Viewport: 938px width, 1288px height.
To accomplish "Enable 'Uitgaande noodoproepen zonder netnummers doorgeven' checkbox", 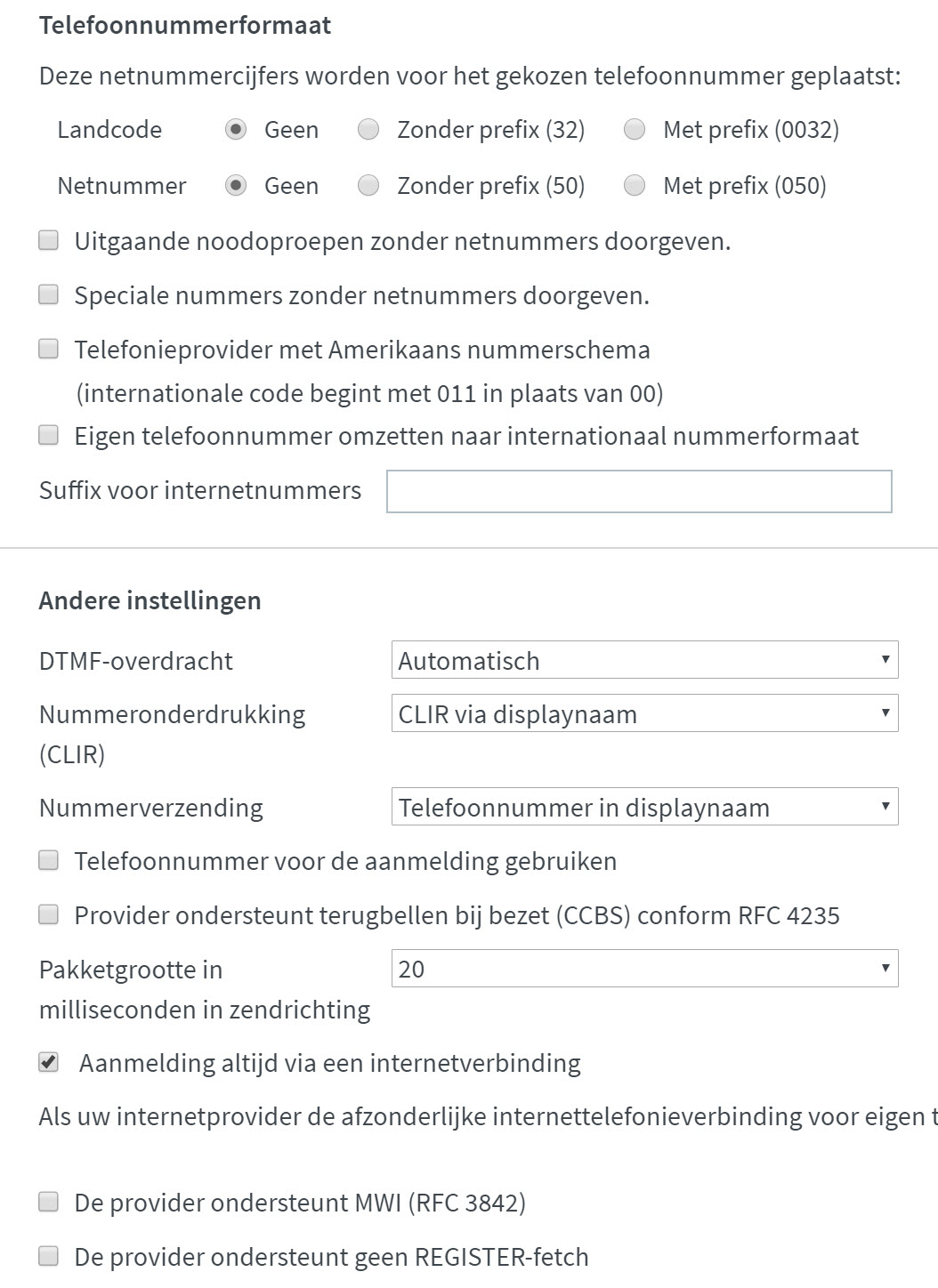I will tap(49, 240).
